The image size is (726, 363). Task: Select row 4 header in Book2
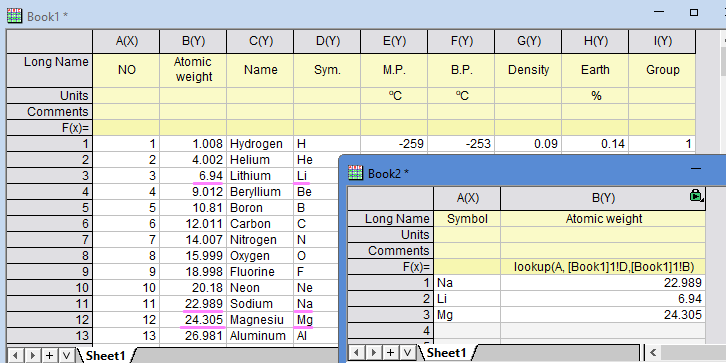click(390, 331)
